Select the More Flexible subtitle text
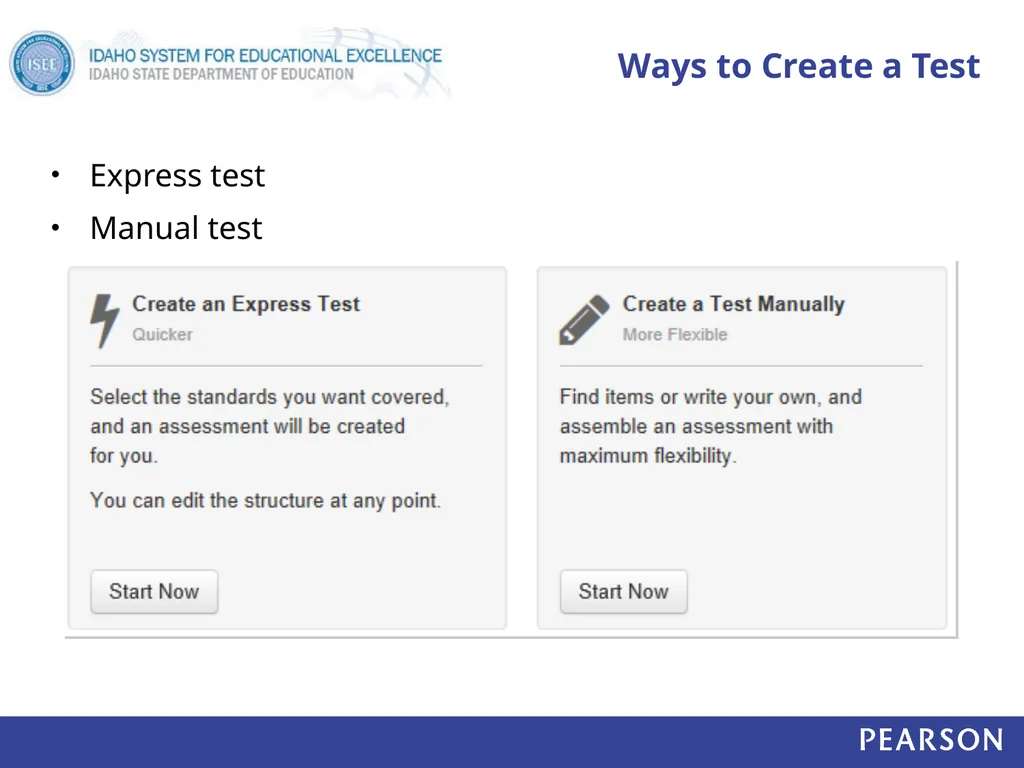This screenshot has height=768, width=1024. 675,334
